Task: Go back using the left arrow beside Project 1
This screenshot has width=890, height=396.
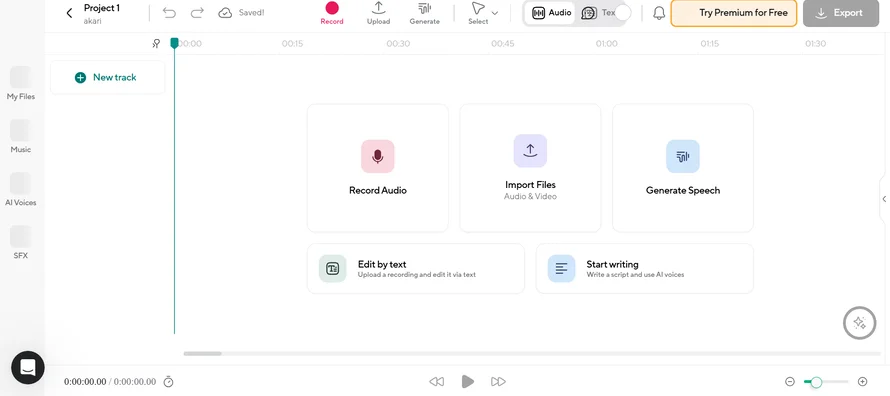Action: 69,13
